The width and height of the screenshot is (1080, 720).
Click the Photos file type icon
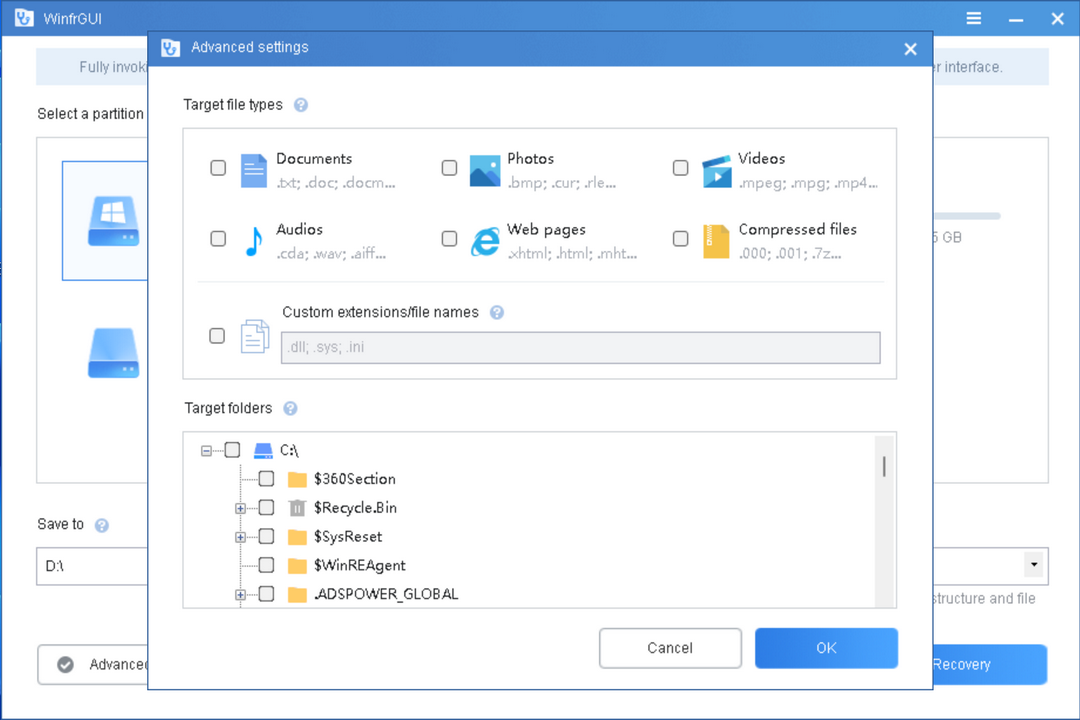point(485,171)
